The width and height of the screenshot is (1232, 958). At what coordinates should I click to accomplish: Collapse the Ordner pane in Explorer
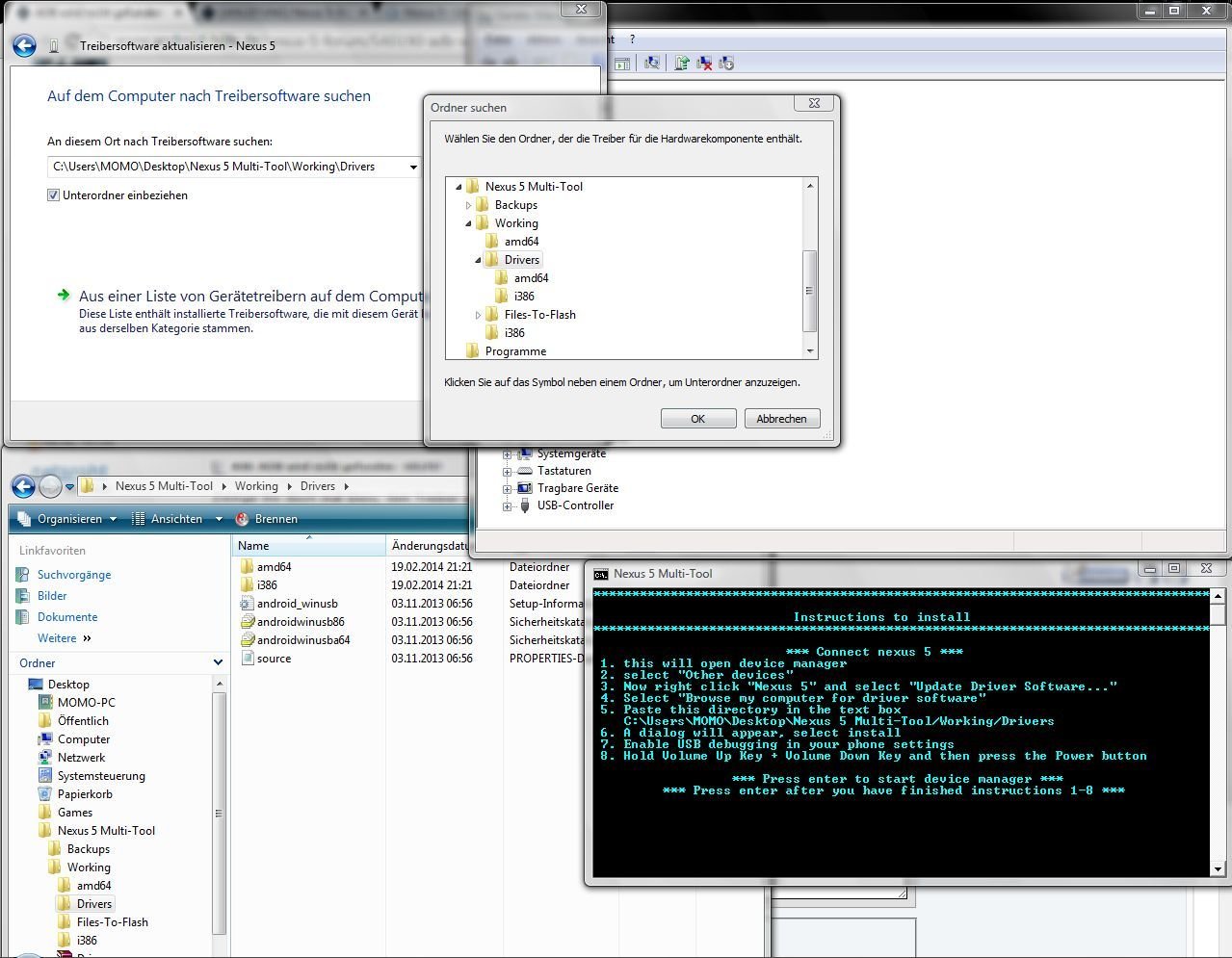pos(218,663)
